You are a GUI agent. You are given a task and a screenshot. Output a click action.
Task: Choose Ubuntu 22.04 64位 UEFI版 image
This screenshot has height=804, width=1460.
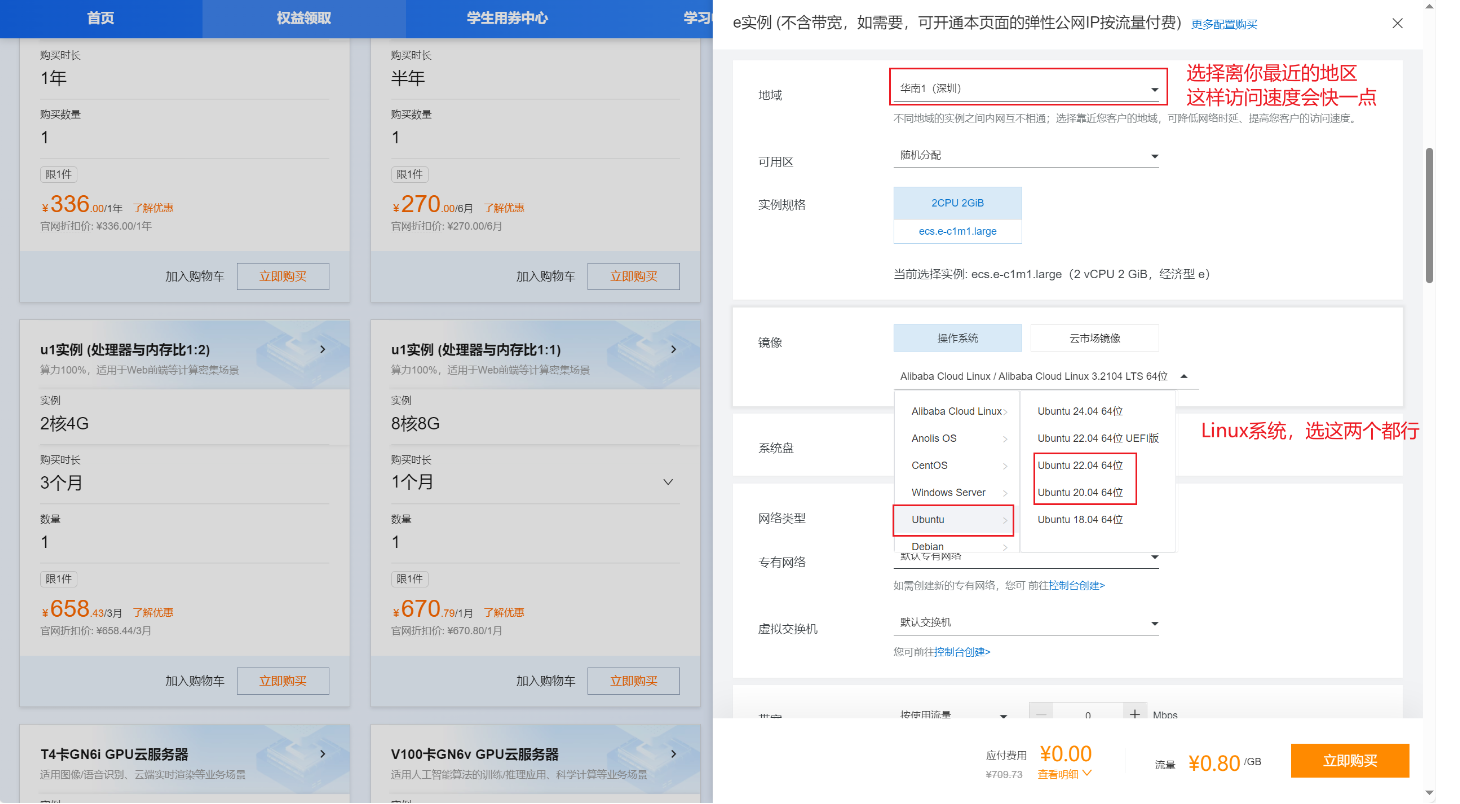pos(1097,438)
